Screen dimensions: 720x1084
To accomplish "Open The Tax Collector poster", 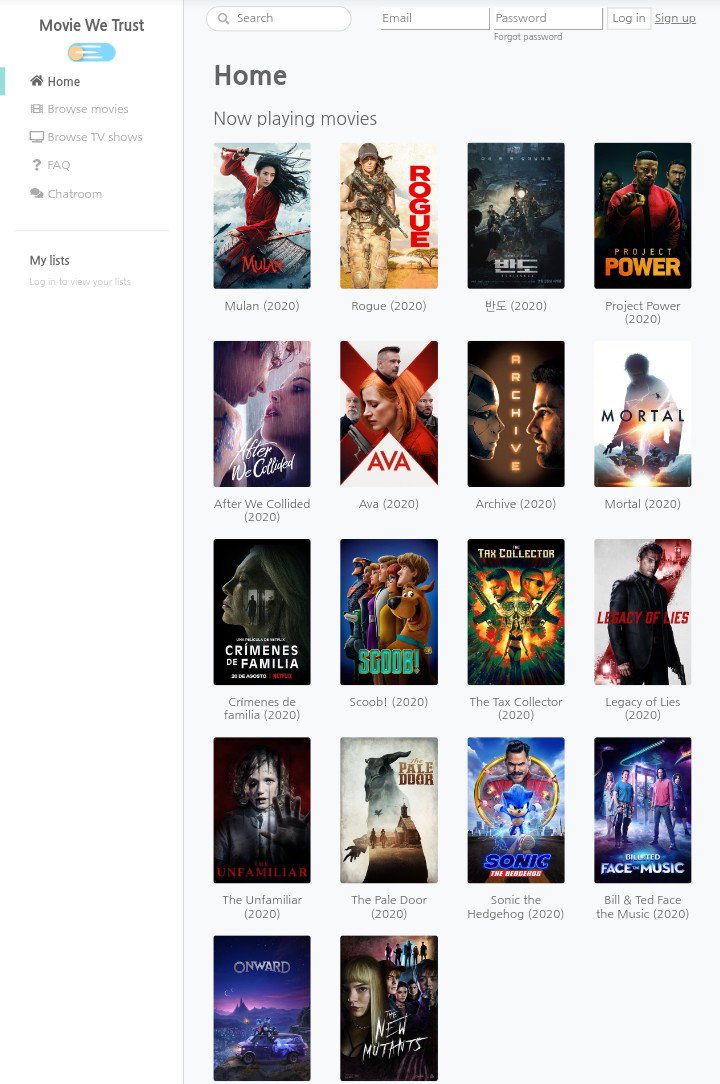I will pyautogui.click(x=516, y=612).
